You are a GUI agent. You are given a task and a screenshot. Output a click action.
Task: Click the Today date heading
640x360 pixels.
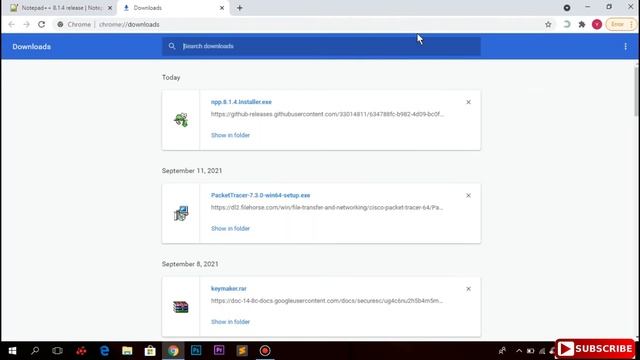(171, 78)
